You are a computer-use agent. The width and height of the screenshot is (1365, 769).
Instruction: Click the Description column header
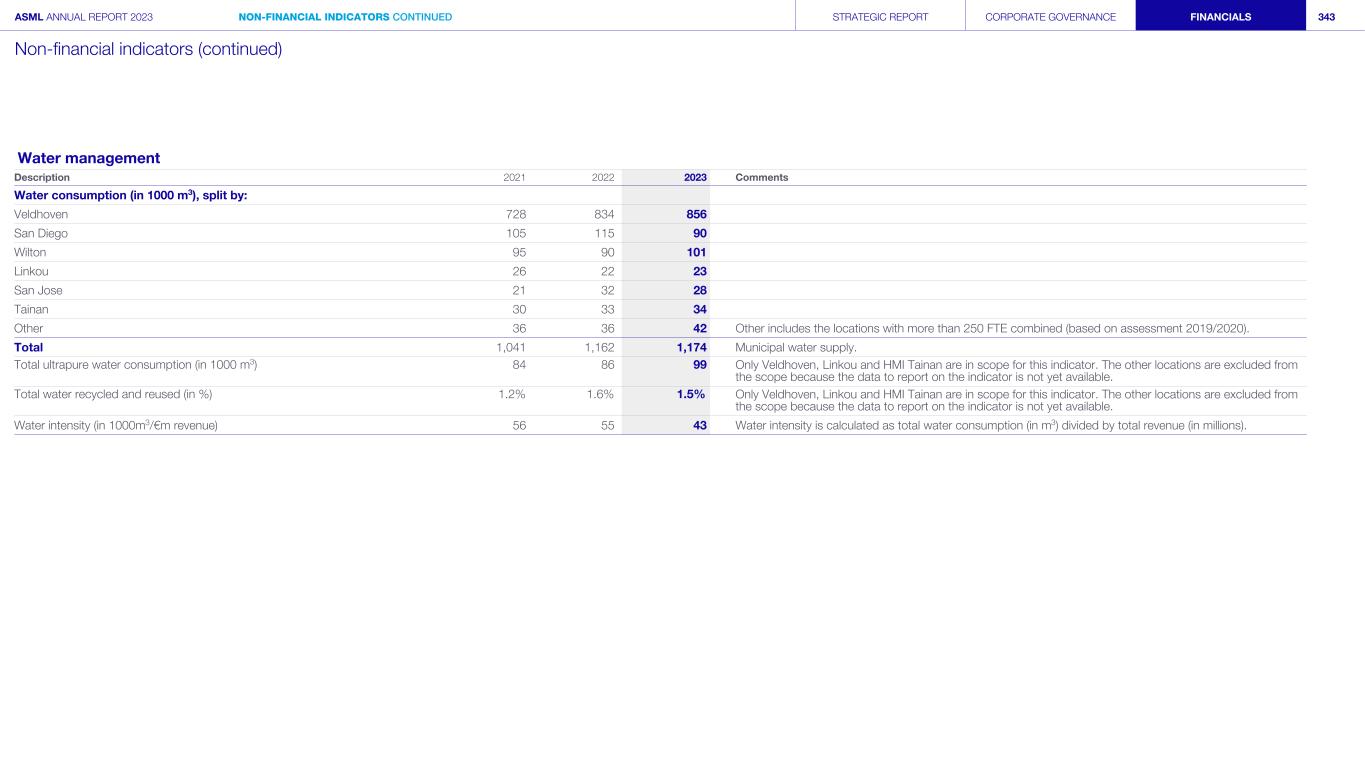42,177
